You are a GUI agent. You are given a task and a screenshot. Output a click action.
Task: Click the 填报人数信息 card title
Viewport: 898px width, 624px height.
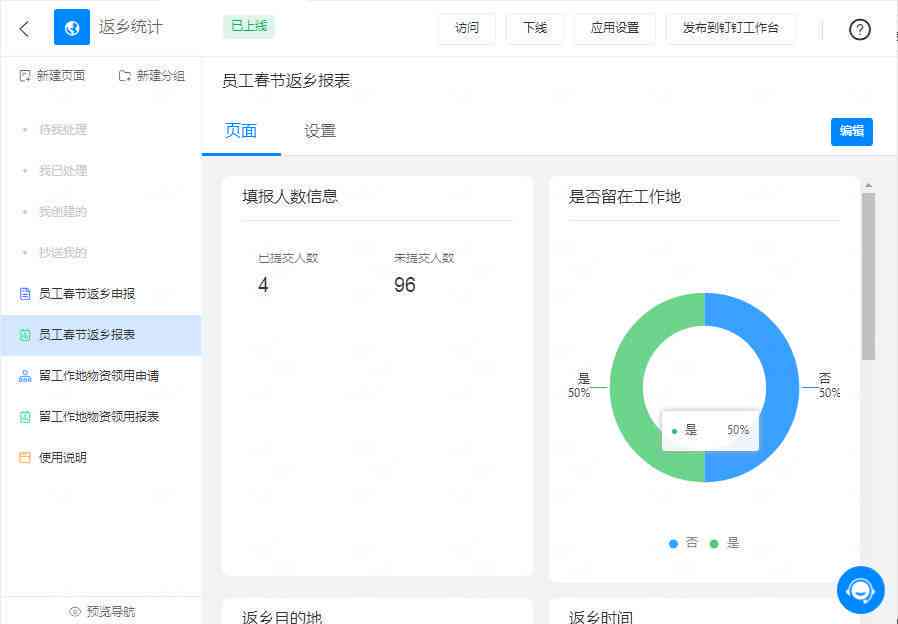(290, 197)
